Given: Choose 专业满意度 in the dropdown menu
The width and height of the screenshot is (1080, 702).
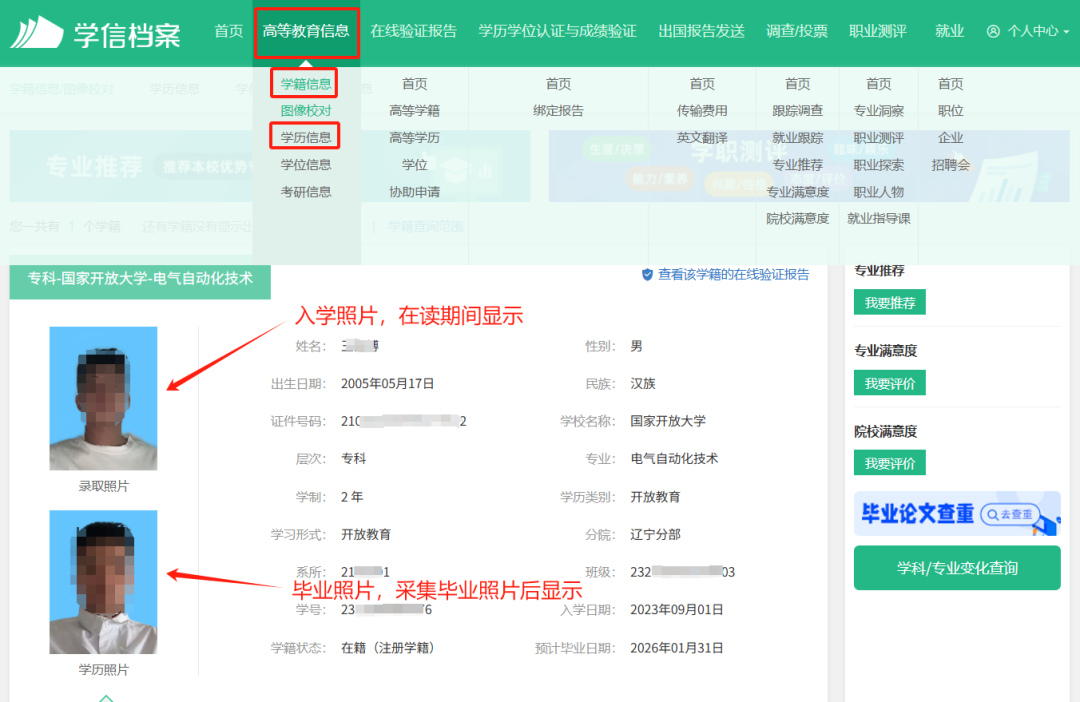Looking at the screenshot, I should click(x=798, y=192).
